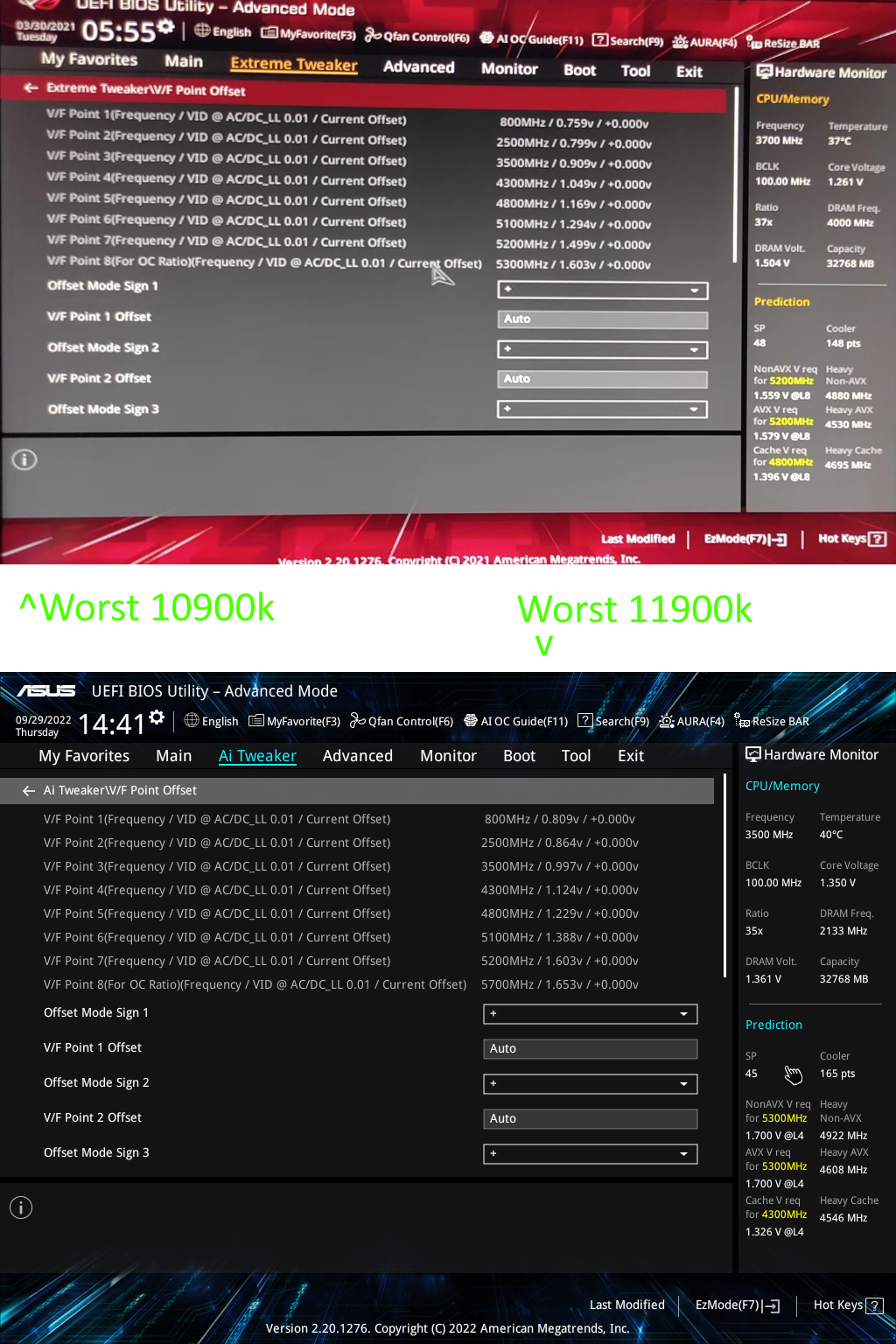Click V/F Point 1 Offset Auto field, 10900k BIOS
896x1344 pixels.
pyautogui.click(x=603, y=319)
